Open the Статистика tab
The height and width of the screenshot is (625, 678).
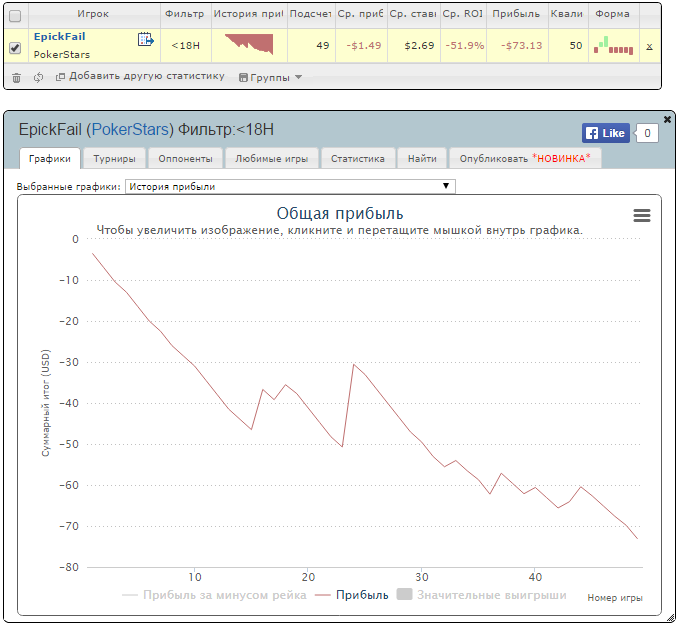coord(358,159)
